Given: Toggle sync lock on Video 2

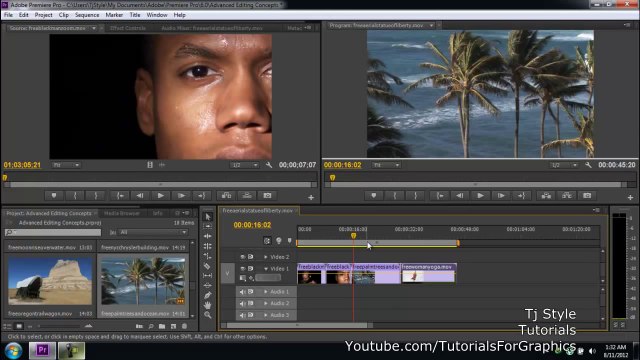Looking at the screenshot, I should pyautogui.click(x=251, y=257).
